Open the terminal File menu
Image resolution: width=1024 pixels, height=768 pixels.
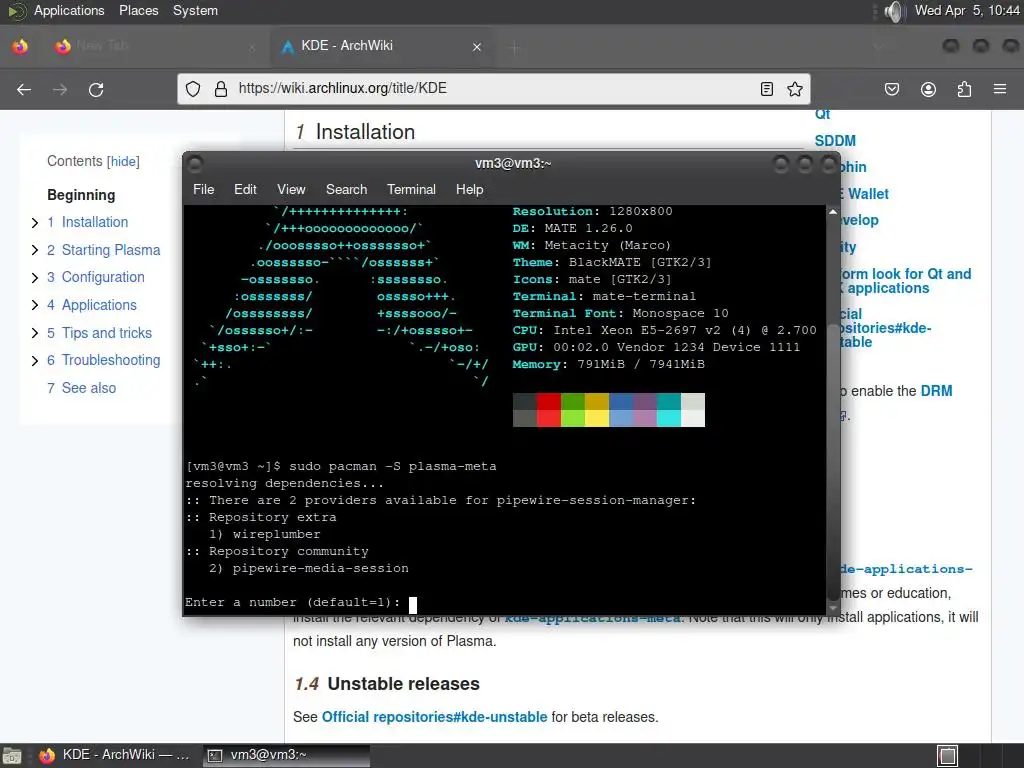coord(203,189)
